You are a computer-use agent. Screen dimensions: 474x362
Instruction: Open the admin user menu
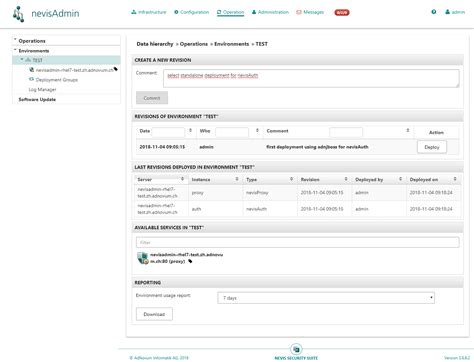coord(455,12)
